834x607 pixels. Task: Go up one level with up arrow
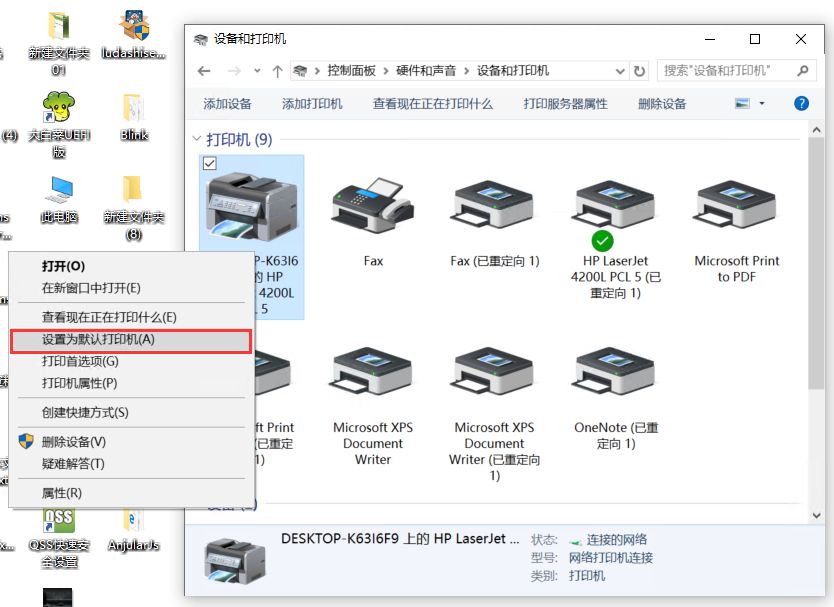pyautogui.click(x=277, y=71)
